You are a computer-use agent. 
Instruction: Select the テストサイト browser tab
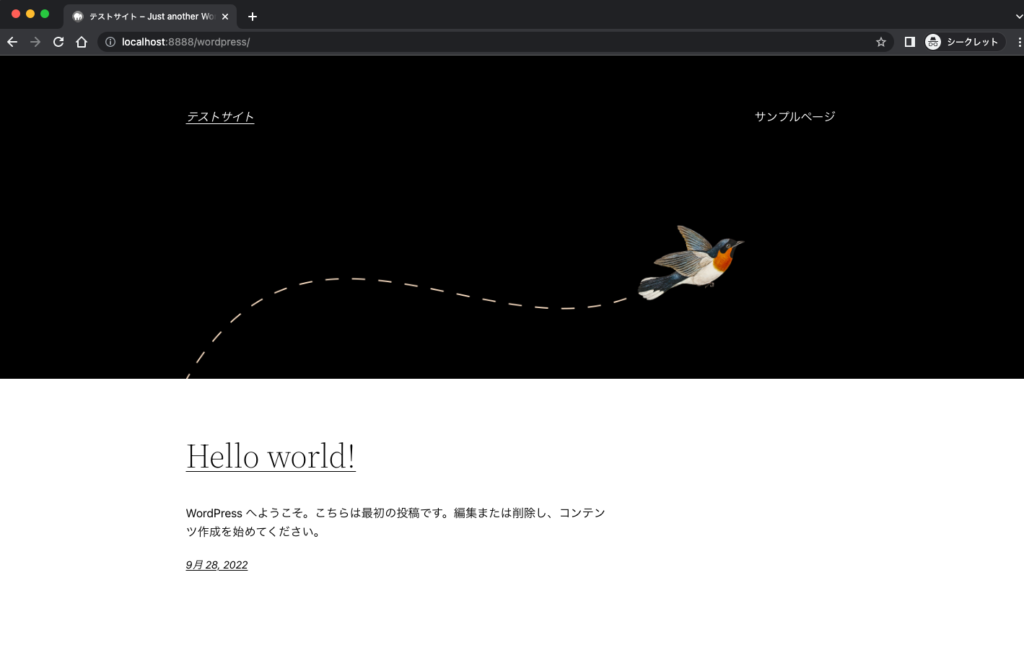coord(145,16)
